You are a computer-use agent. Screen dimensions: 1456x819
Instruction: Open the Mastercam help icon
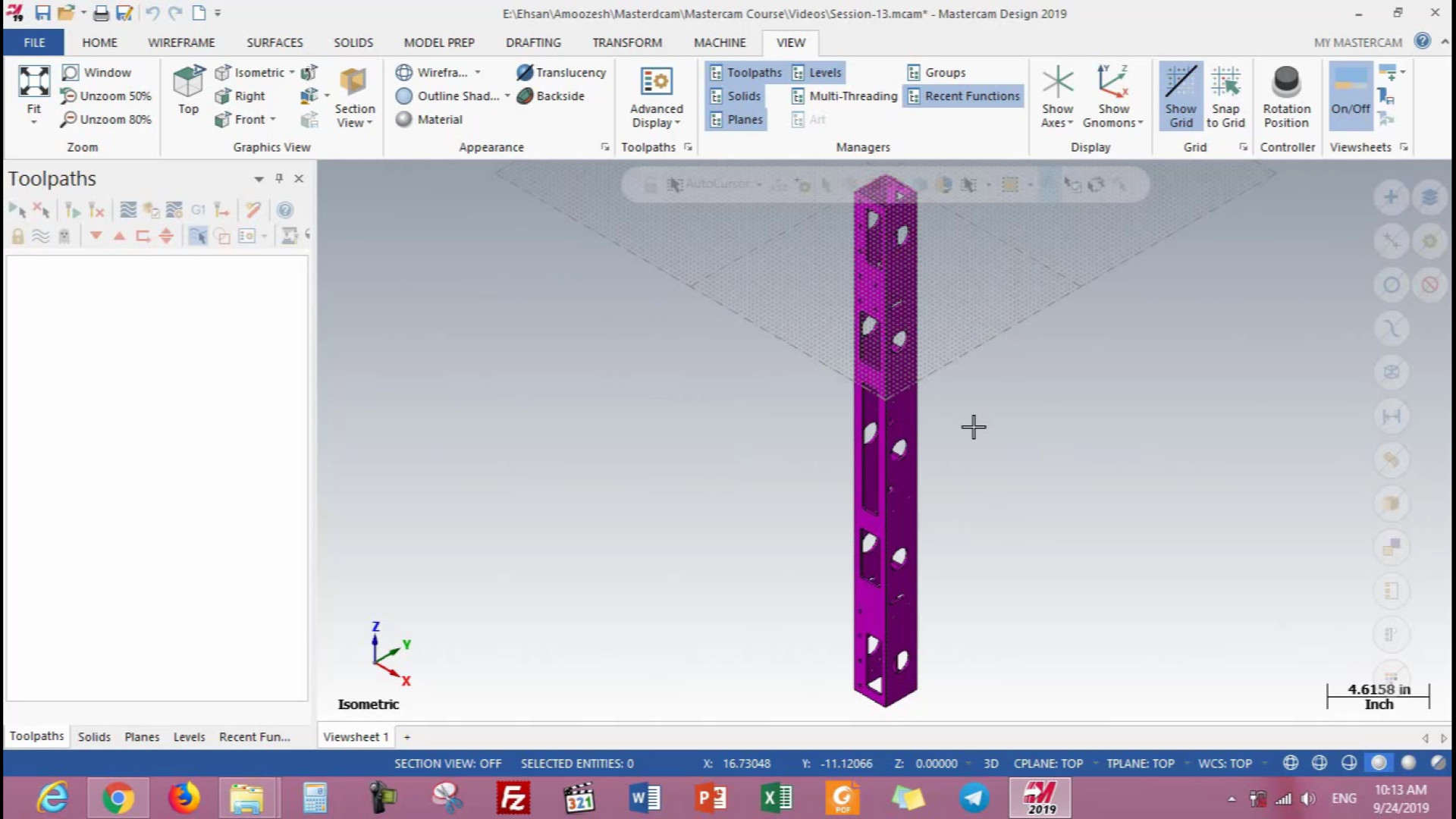(x=1423, y=42)
